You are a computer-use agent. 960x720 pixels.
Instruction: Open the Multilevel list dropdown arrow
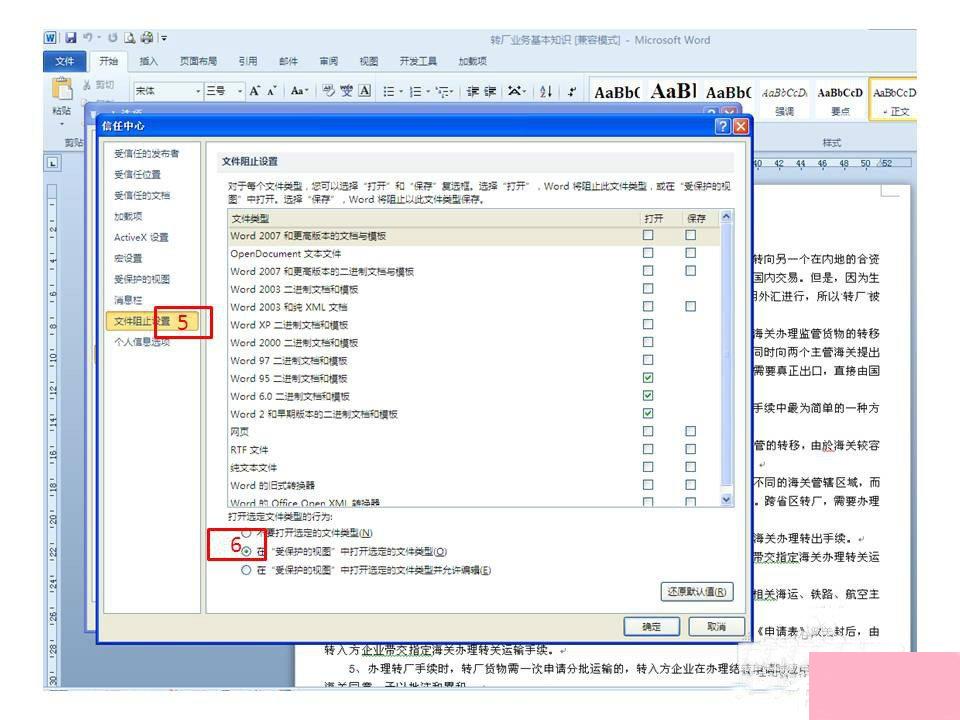[452, 92]
